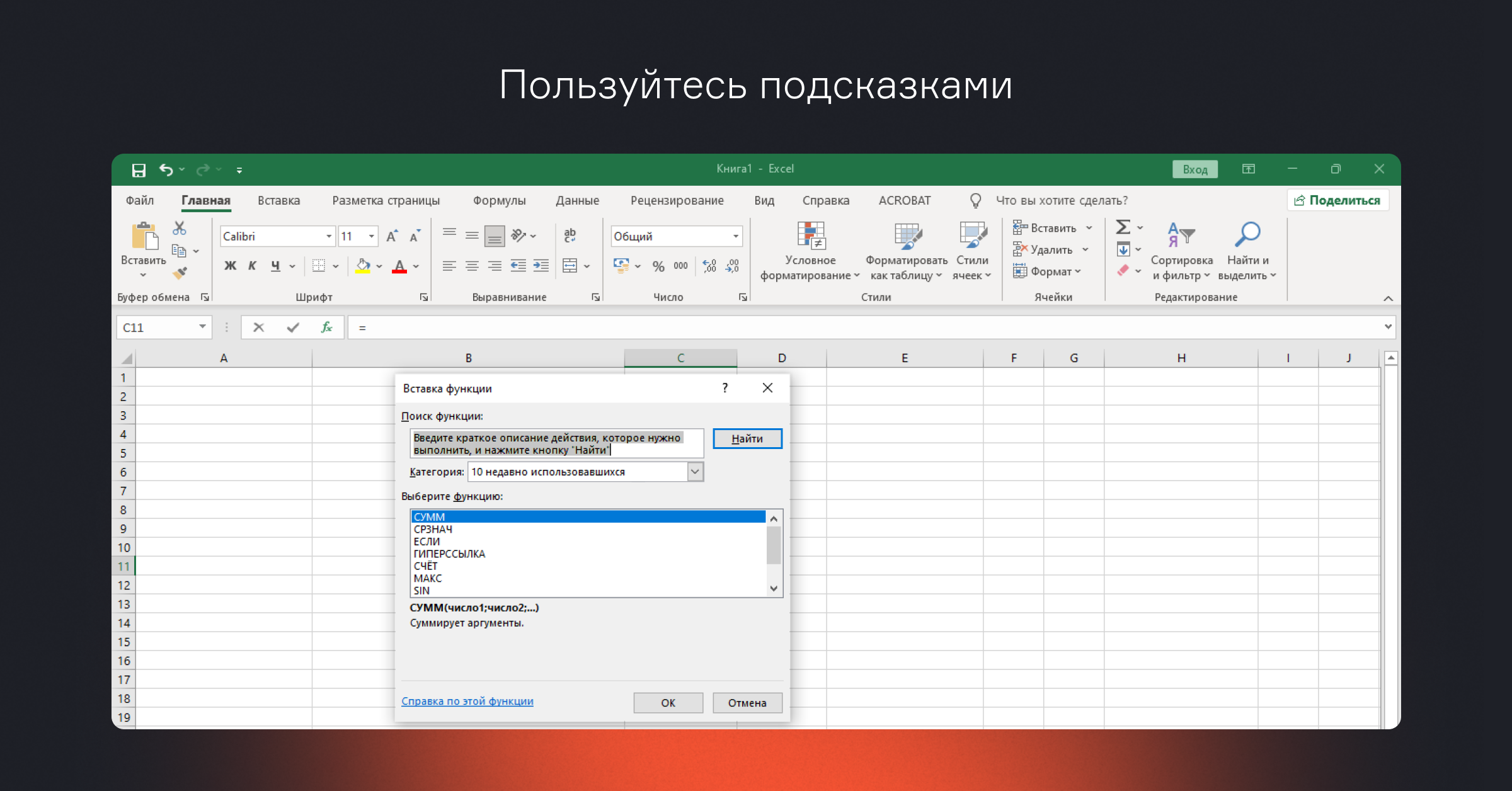This screenshot has height=791, width=1512.
Task: Save the workbook with floppy icon
Action: tap(139, 170)
